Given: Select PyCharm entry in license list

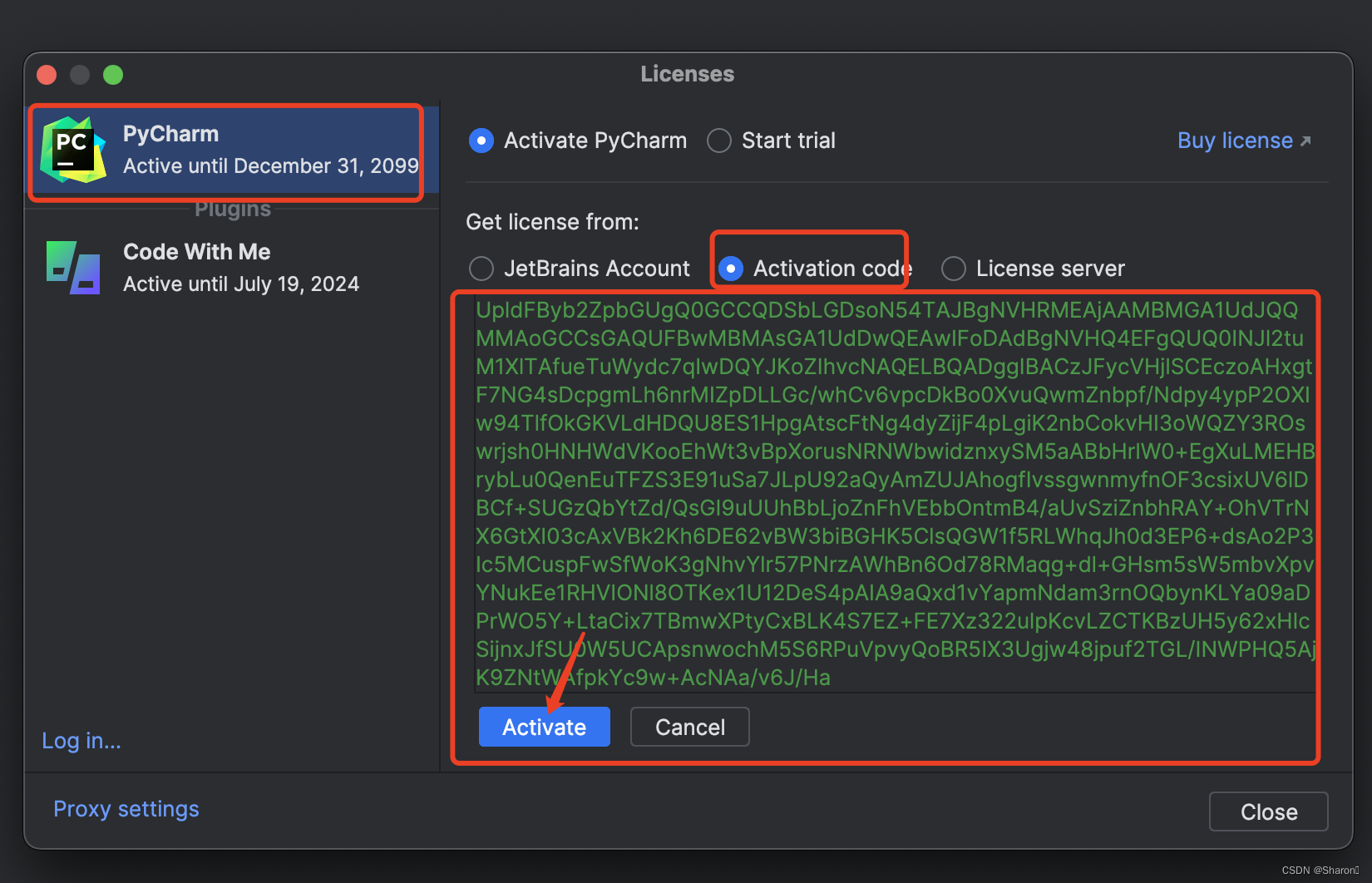Looking at the screenshot, I should point(233,151).
